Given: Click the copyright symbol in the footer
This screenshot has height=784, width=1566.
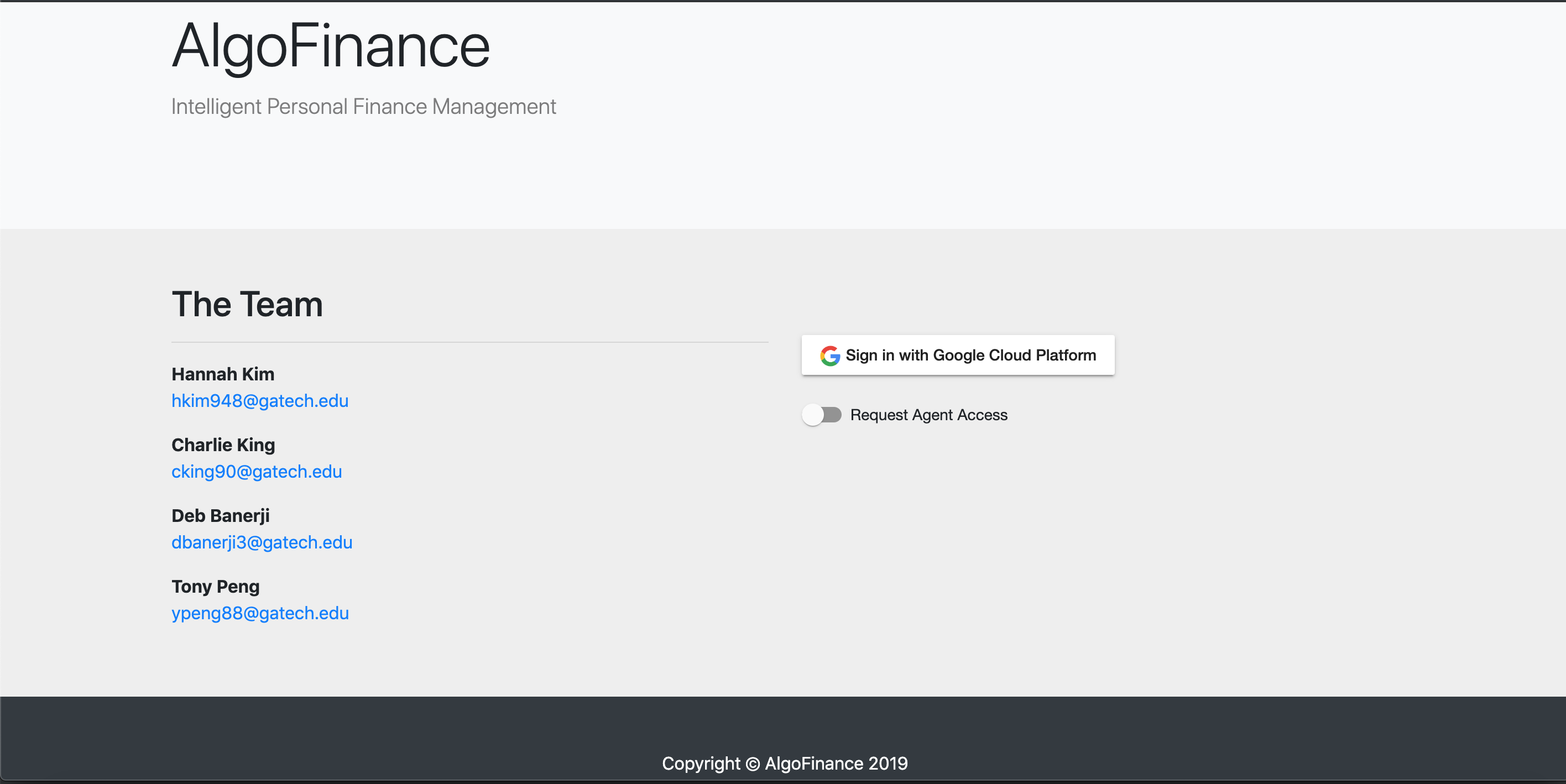Looking at the screenshot, I should [x=753, y=764].
